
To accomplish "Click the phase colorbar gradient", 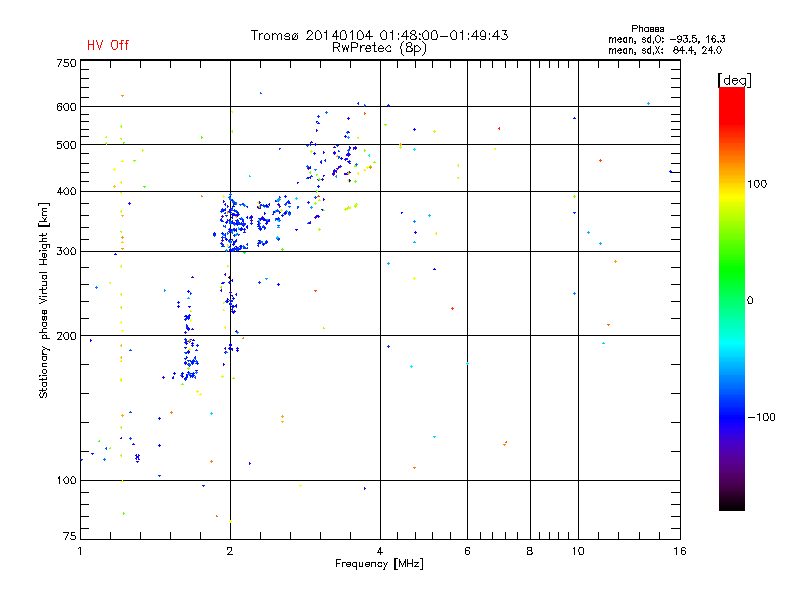I will click(x=732, y=298).
